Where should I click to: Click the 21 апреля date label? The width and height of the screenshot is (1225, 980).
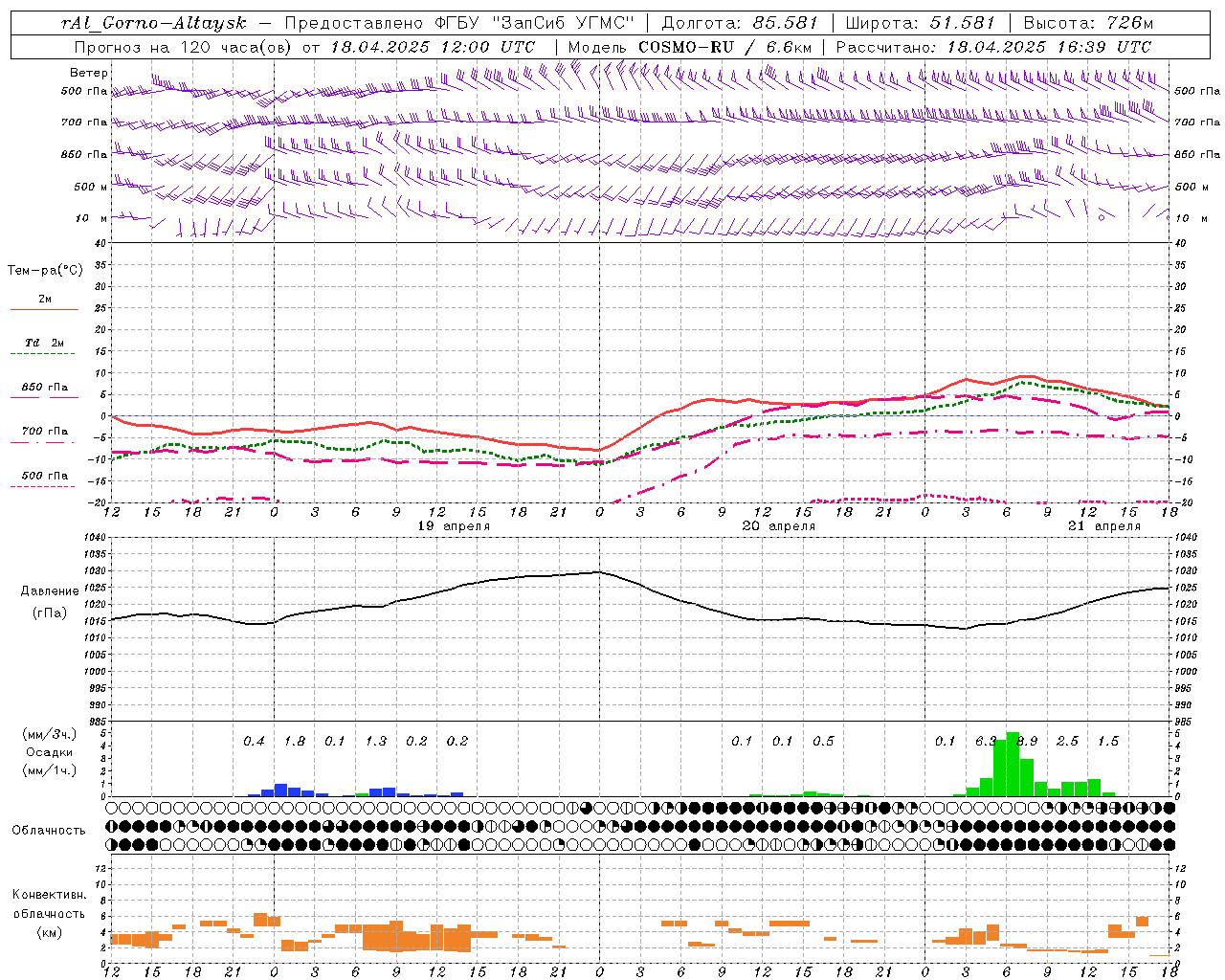1104,526
